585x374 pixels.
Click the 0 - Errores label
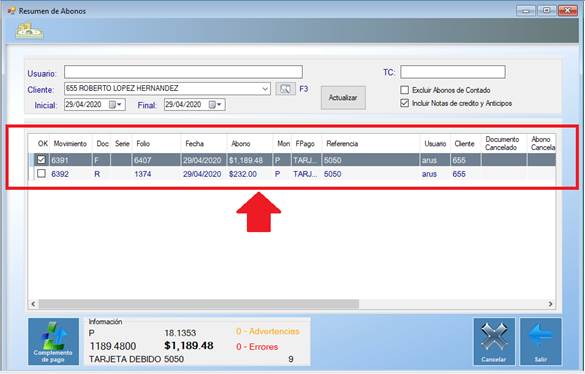click(x=257, y=347)
